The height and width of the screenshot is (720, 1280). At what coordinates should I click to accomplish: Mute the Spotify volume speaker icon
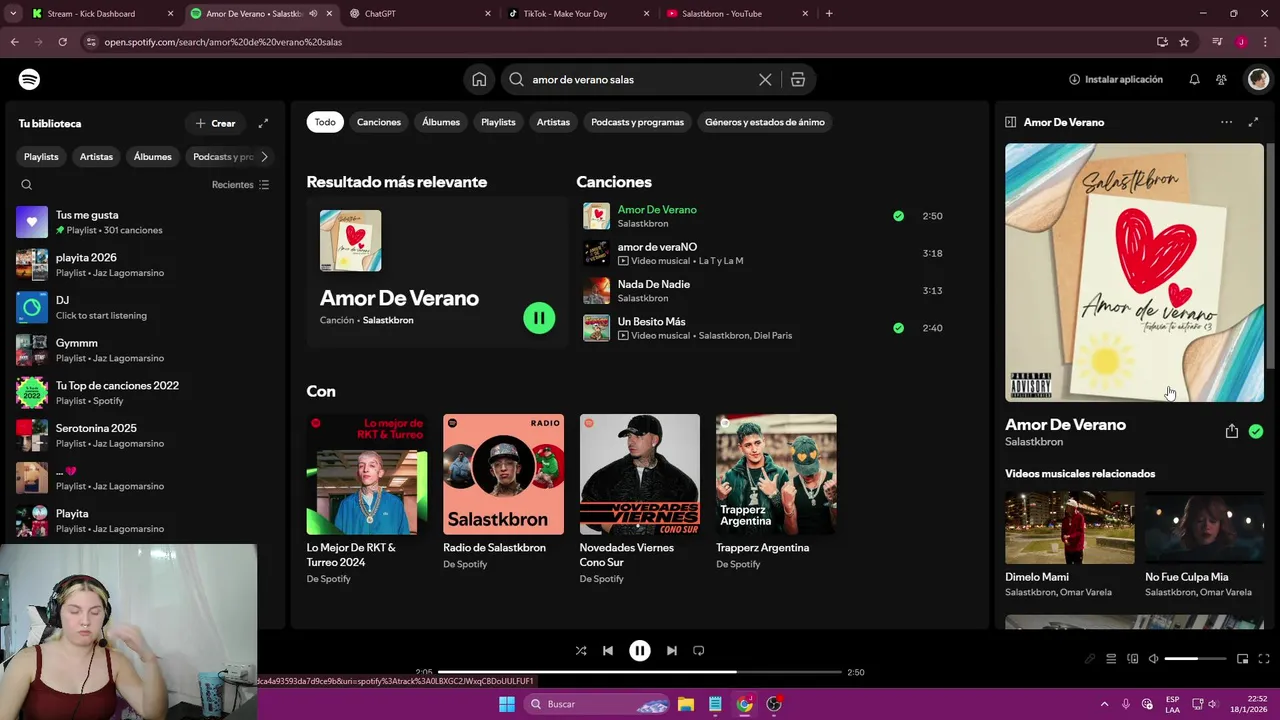tap(1153, 659)
